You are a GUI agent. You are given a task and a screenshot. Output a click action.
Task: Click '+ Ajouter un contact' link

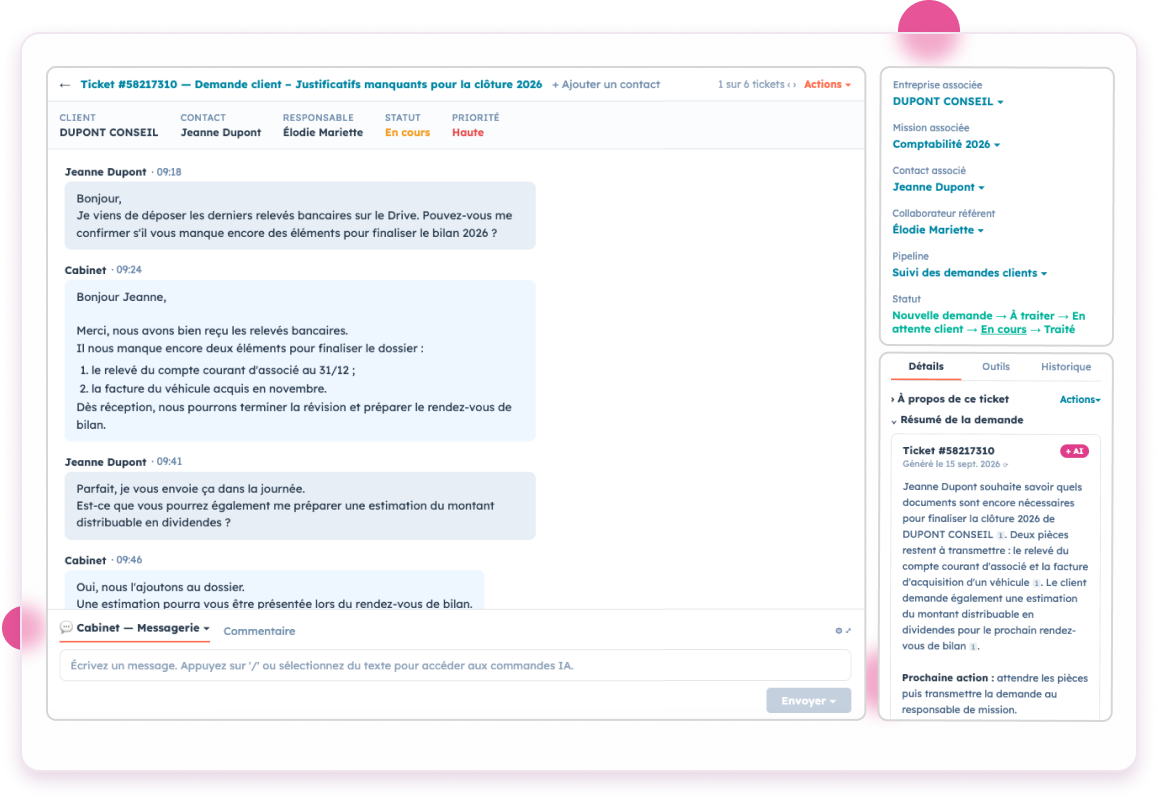pyautogui.click(x=606, y=85)
